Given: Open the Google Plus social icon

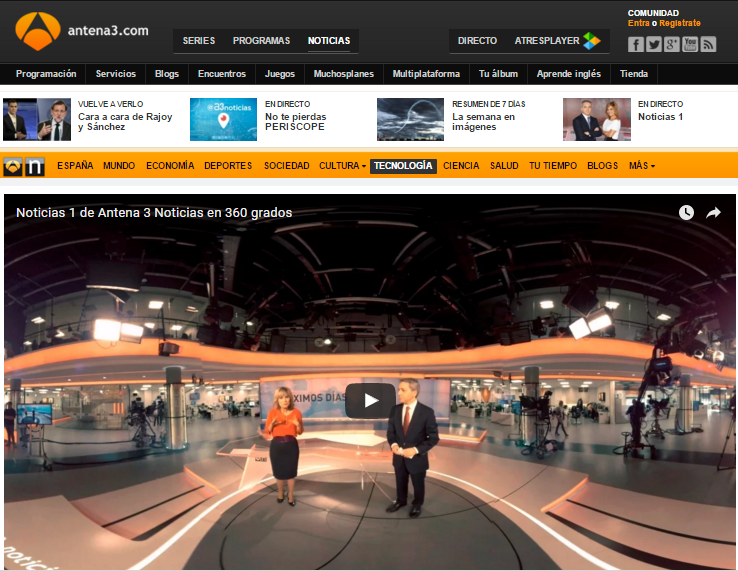Looking at the screenshot, I should click(x=672, y=44).
